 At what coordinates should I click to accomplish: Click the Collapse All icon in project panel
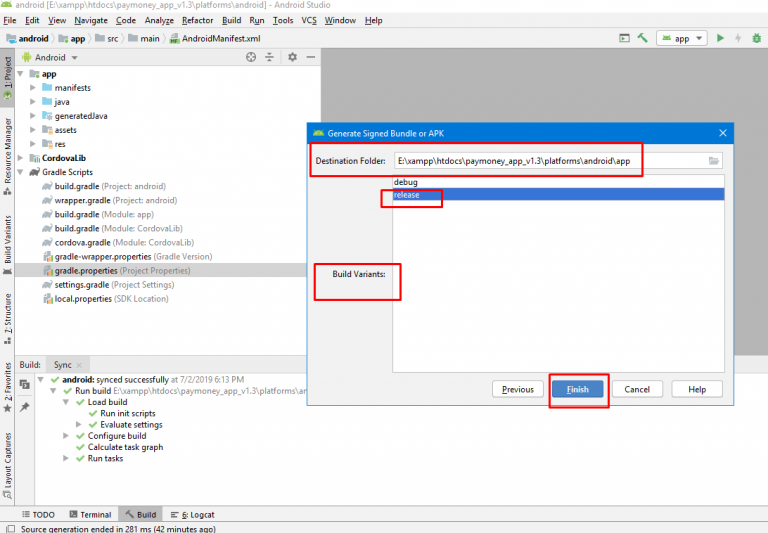pos(271,57)
